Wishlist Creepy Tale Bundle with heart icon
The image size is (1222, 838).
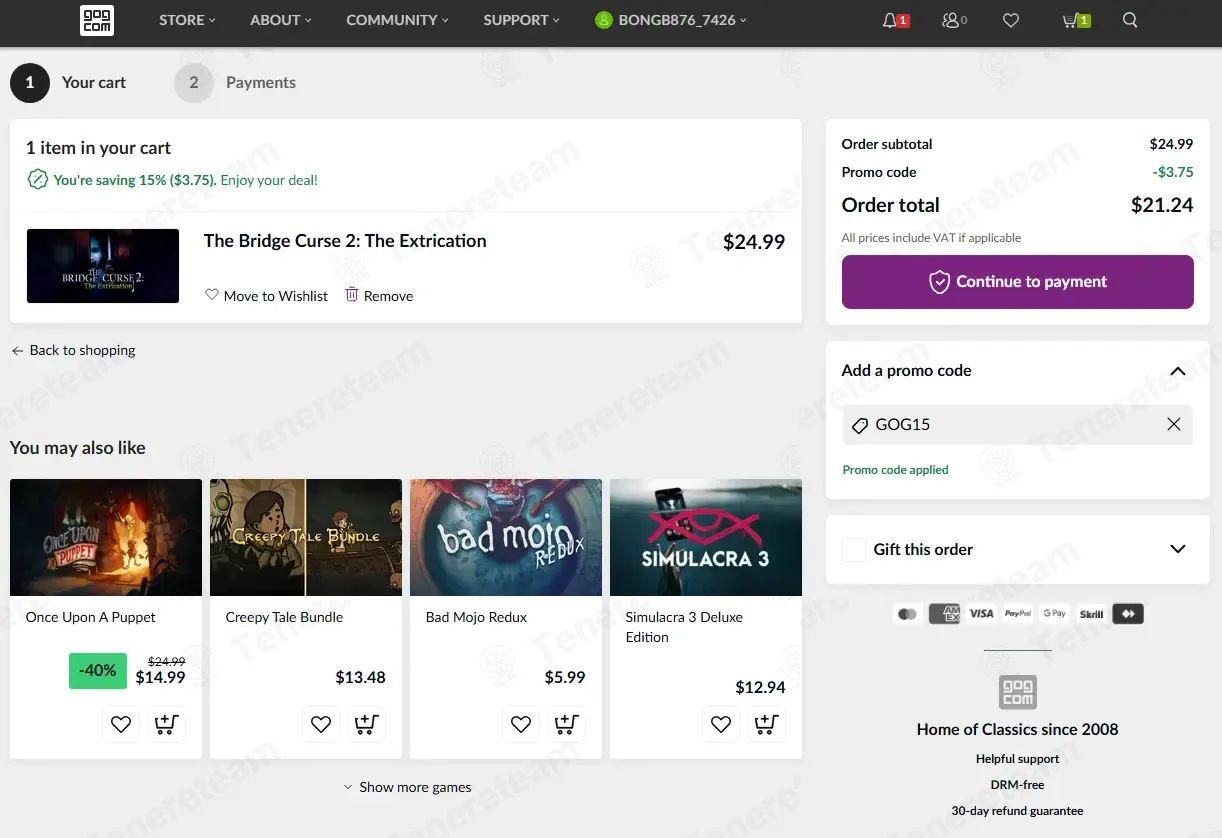pyautogui.click(x=321, y=724)
